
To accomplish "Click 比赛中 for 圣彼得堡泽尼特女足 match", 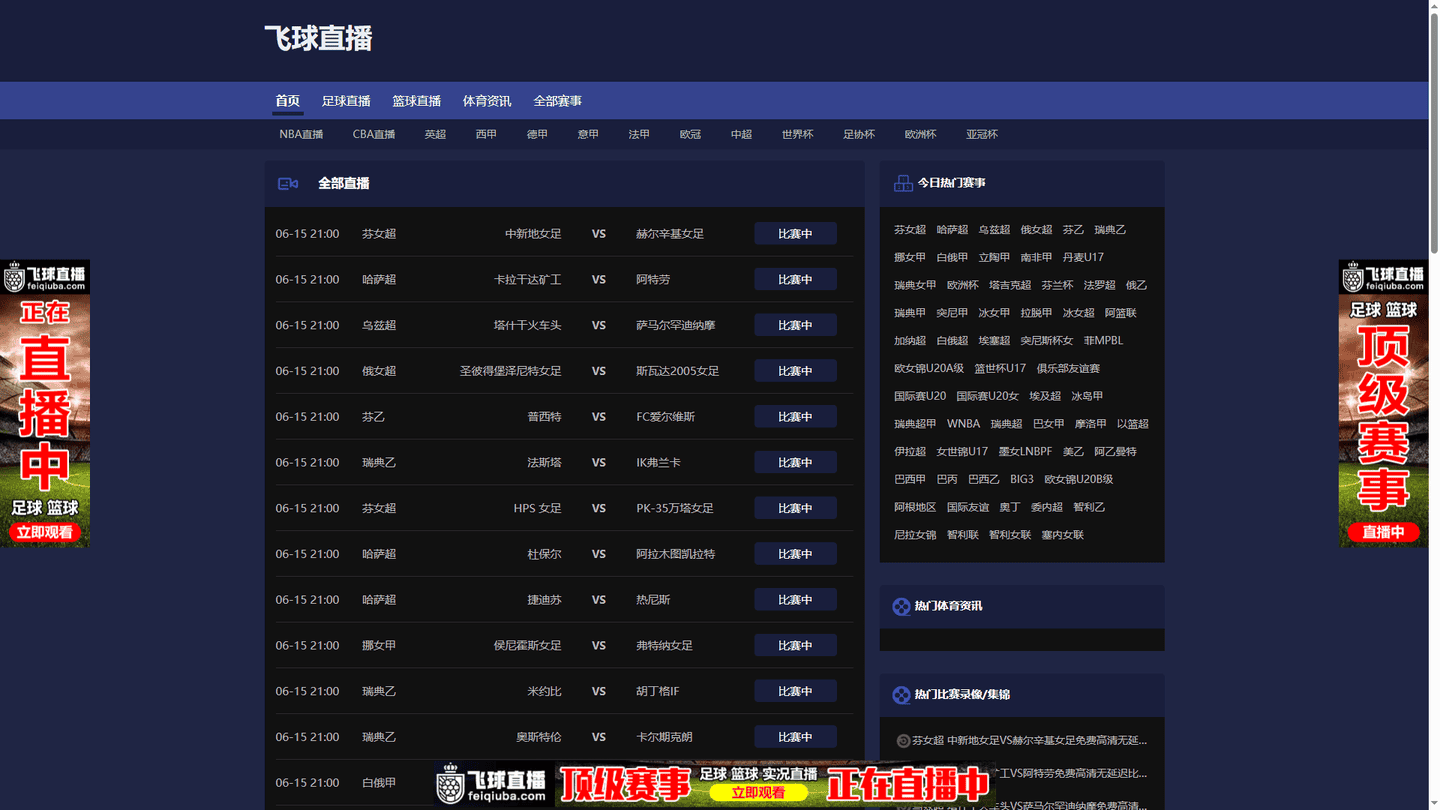I will (795, 371).
